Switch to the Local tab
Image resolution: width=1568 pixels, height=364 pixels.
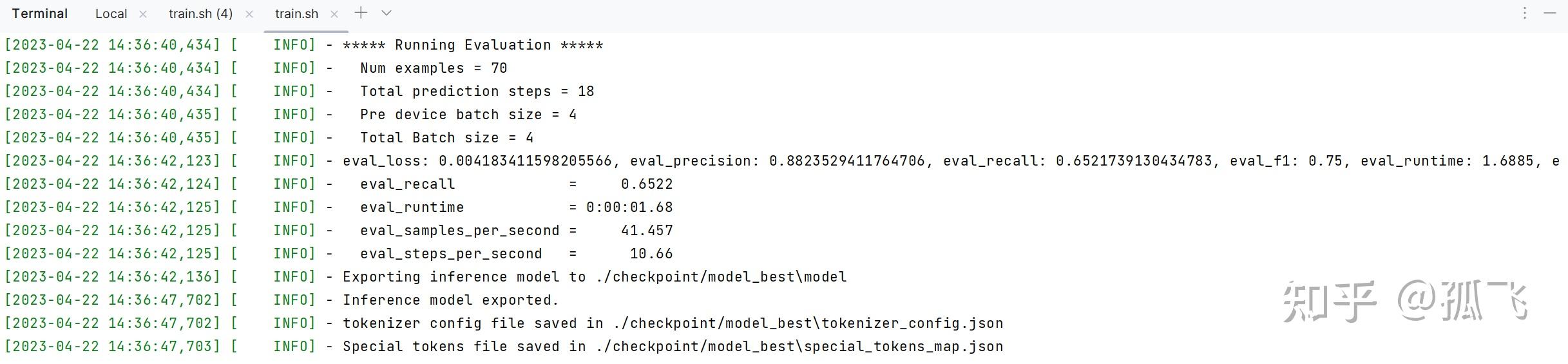[x=111, y=14]
